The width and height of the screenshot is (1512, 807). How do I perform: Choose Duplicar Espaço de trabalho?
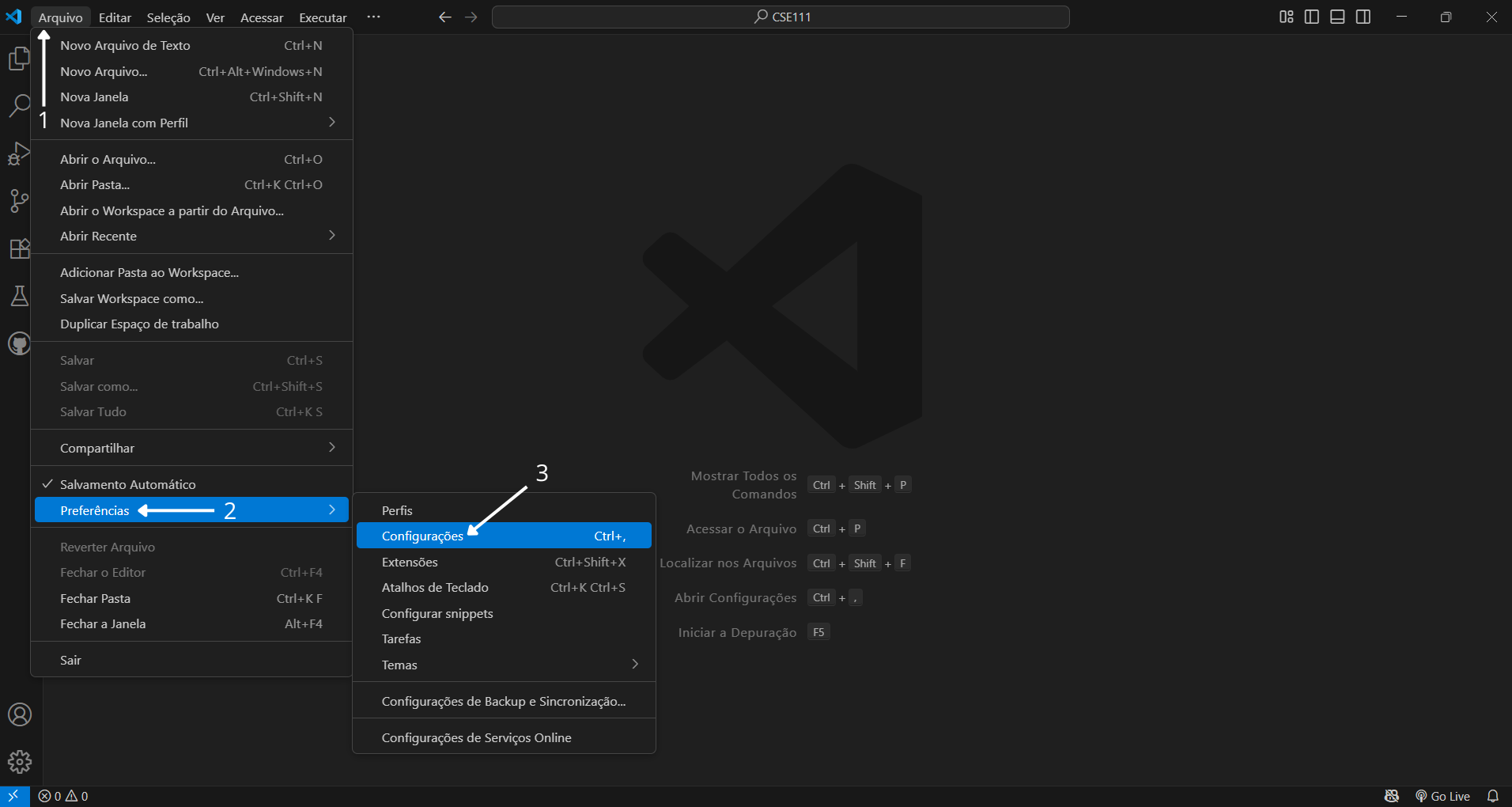pos(191,324)
